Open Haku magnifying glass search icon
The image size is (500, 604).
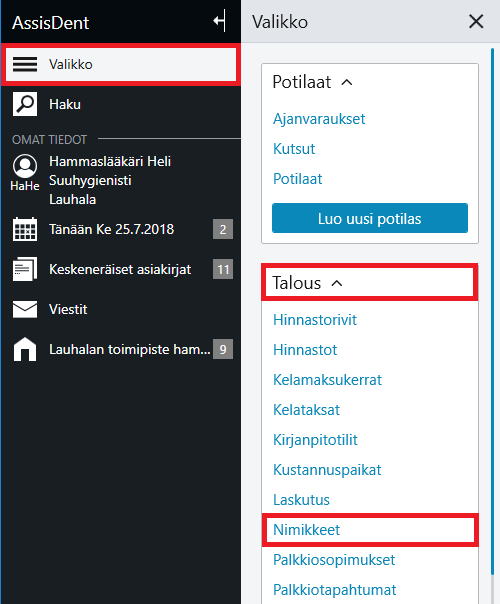click(x=25, y=104)
